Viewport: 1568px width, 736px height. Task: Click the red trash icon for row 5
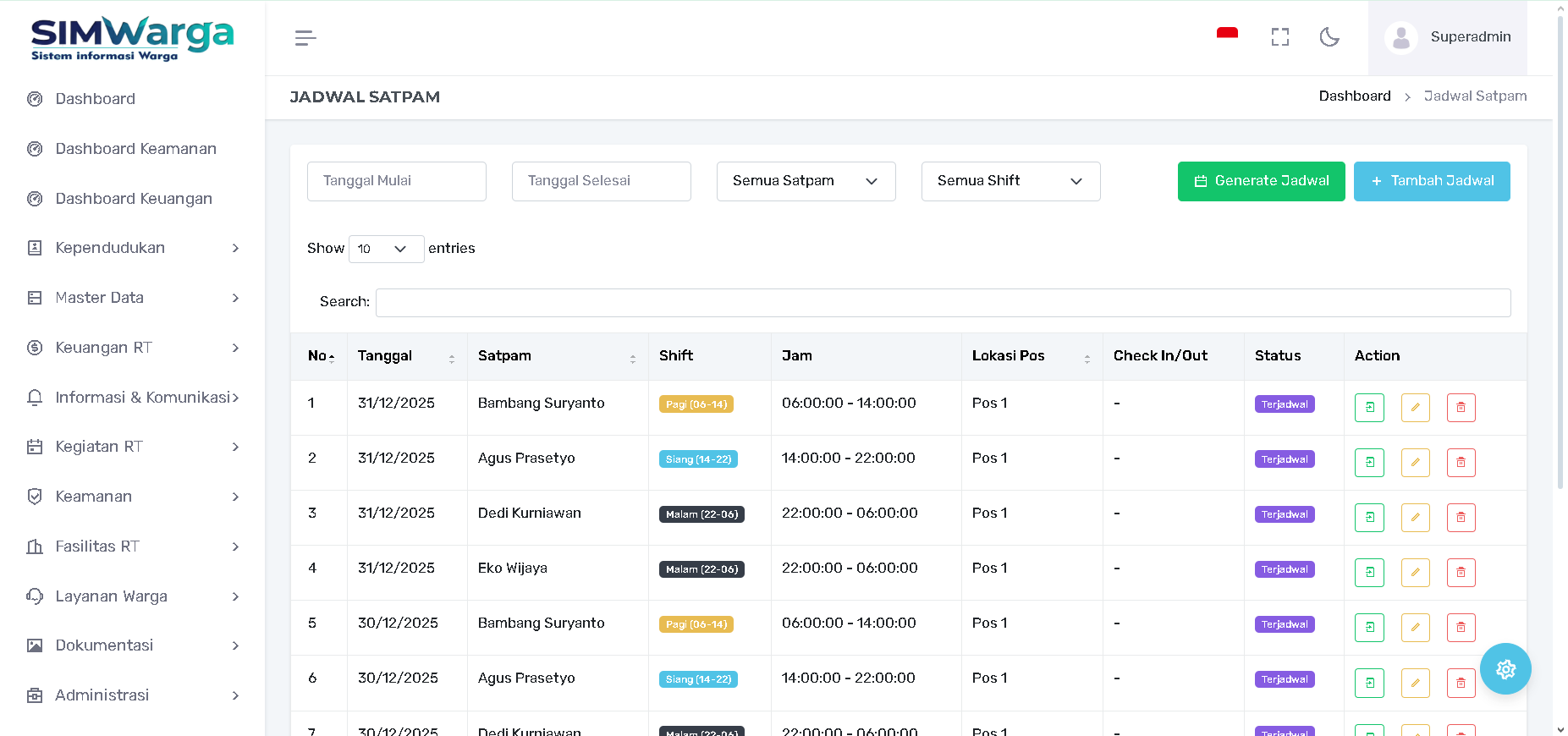click(1461, 628)
